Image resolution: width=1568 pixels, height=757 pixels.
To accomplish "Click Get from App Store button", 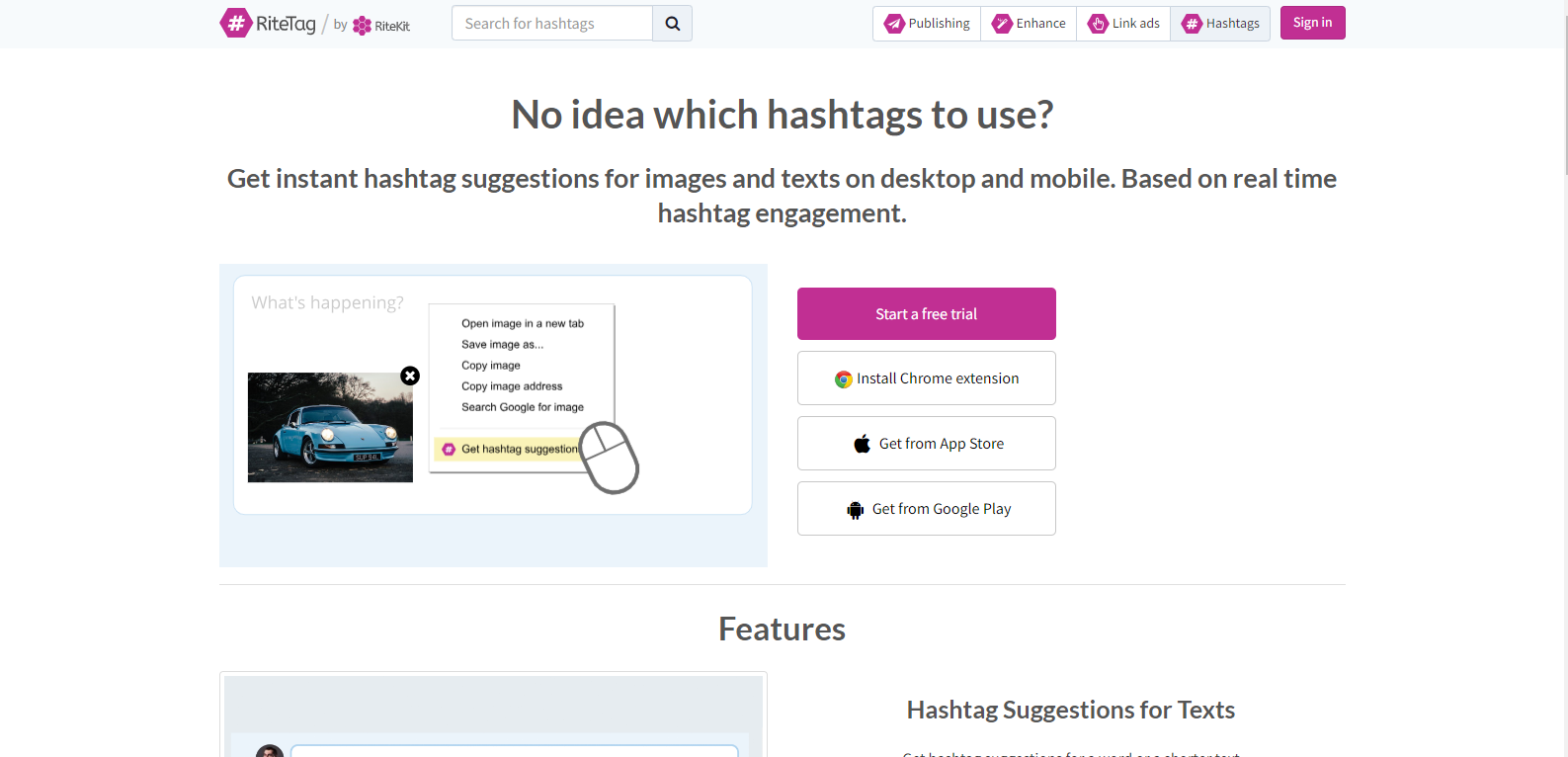I will click(927, 443).
